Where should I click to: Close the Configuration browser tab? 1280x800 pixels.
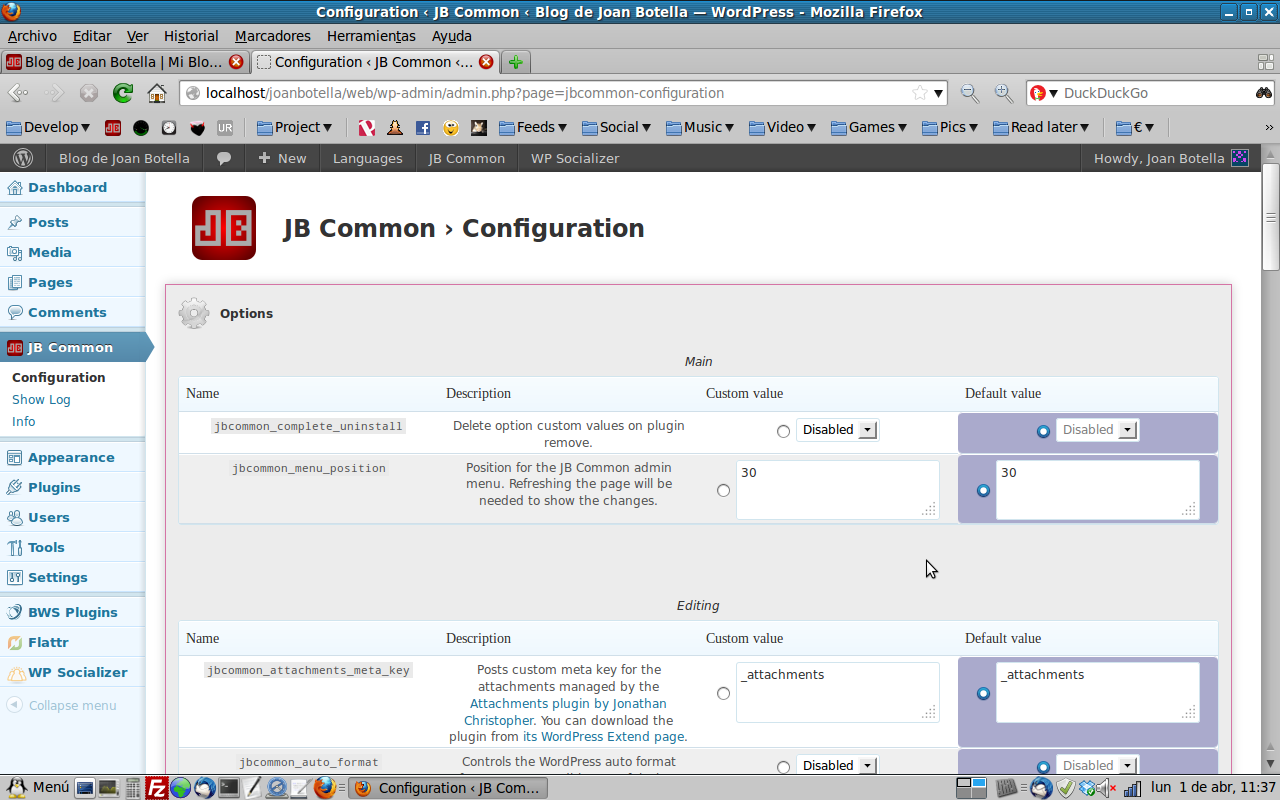[x=486, y=62]
